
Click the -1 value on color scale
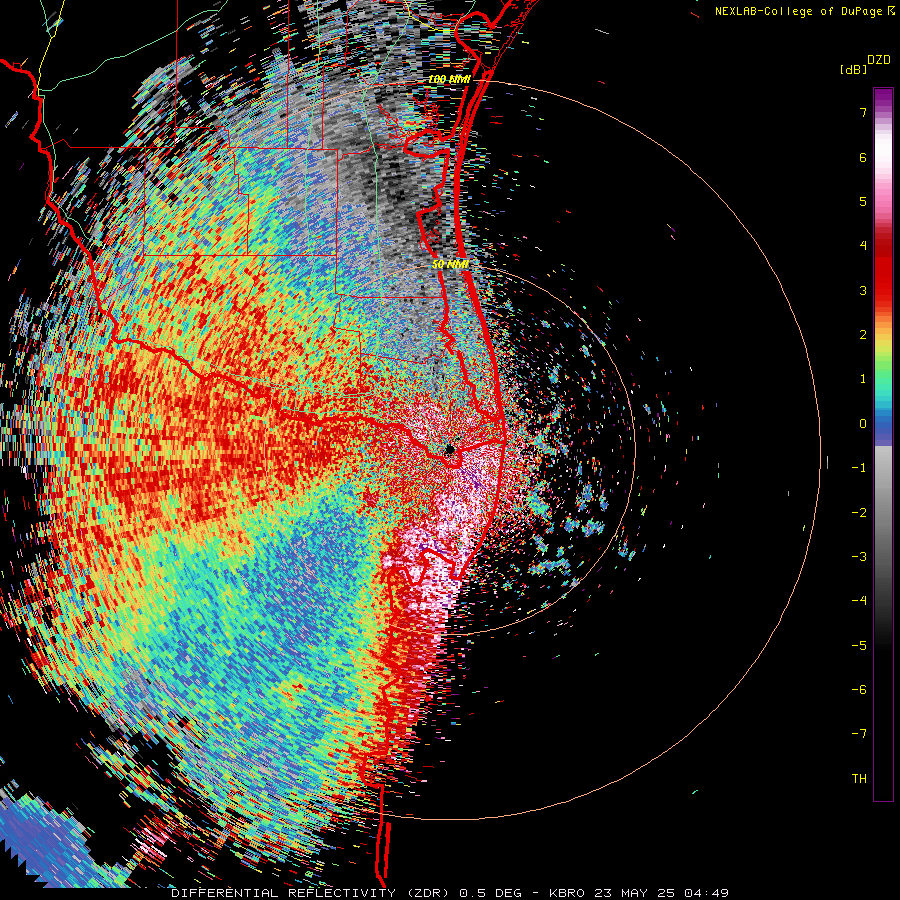[859, 468]
